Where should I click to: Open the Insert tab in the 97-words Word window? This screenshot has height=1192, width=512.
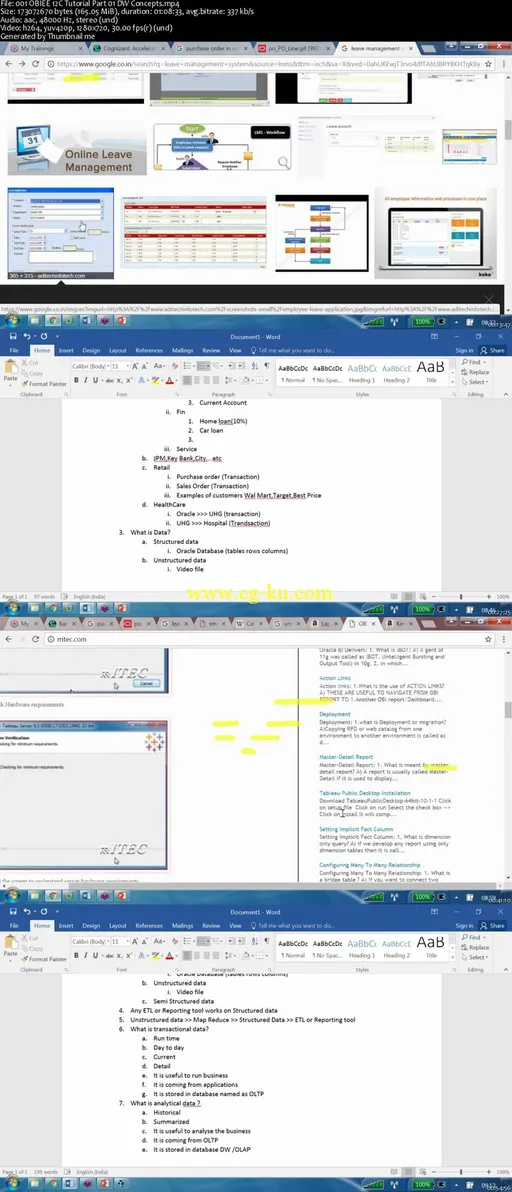[x=66, y=350]
